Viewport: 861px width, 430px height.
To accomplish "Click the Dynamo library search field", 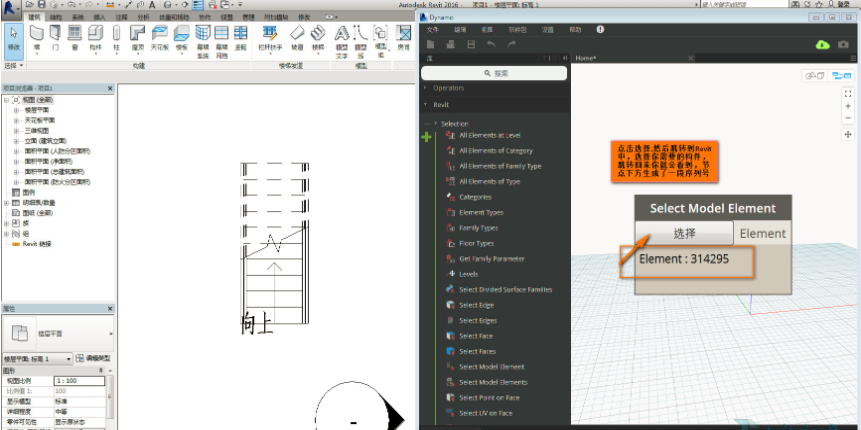I will tap(494, 73).
